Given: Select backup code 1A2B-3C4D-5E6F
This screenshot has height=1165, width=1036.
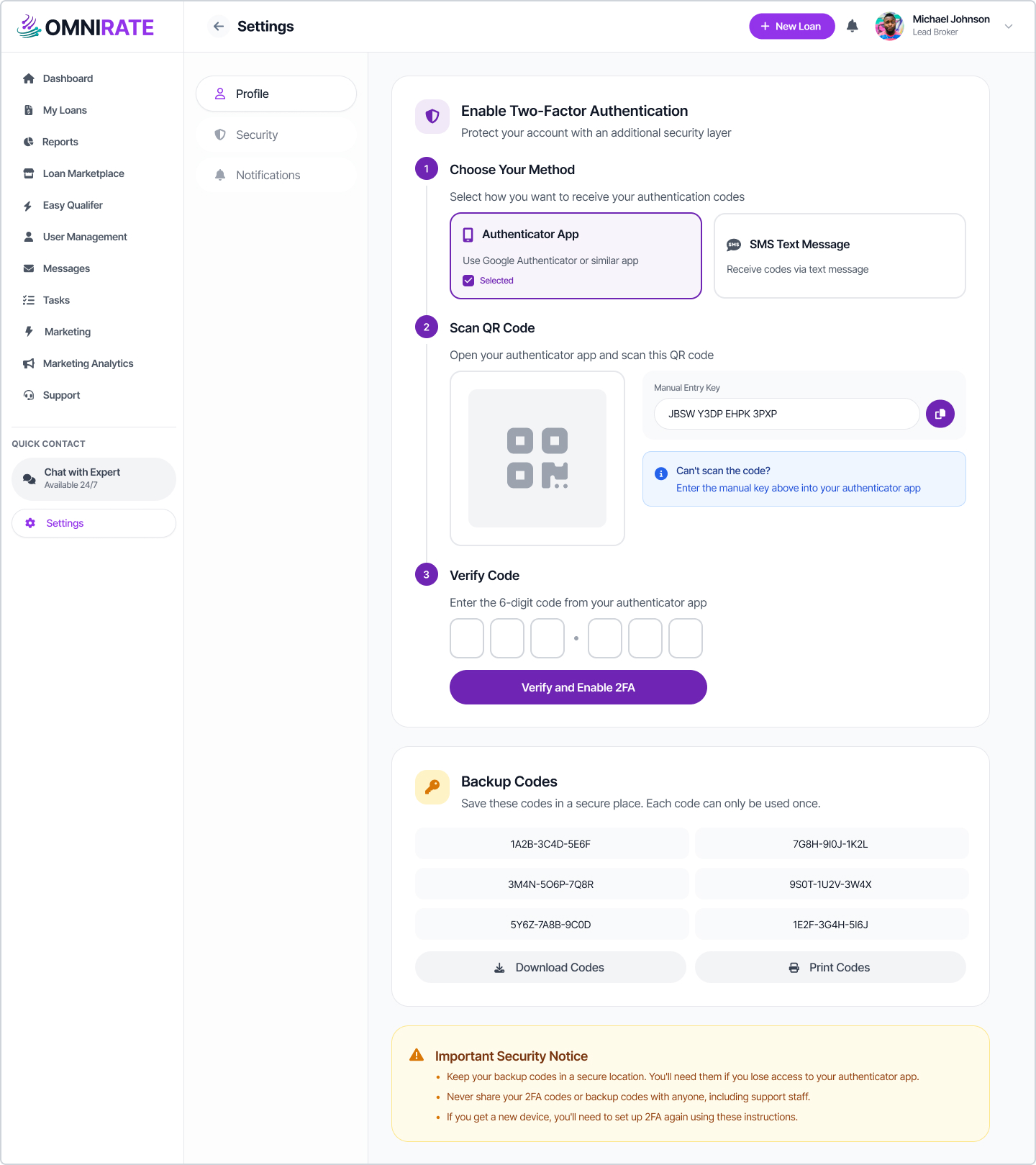Looking at the screenshot, I should click(x=552, y=844).
